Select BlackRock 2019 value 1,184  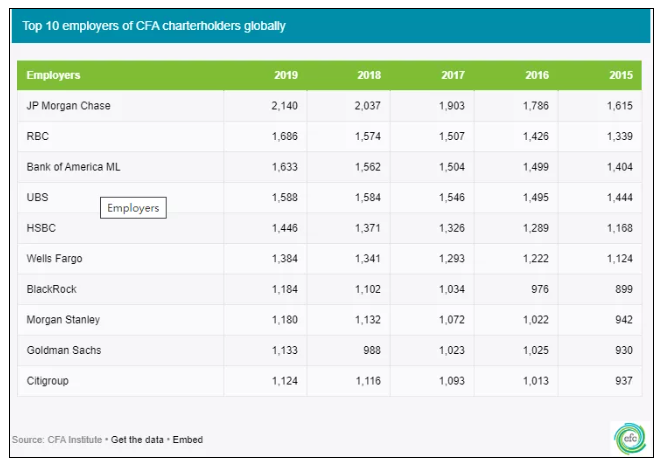(x=285, y=289)
